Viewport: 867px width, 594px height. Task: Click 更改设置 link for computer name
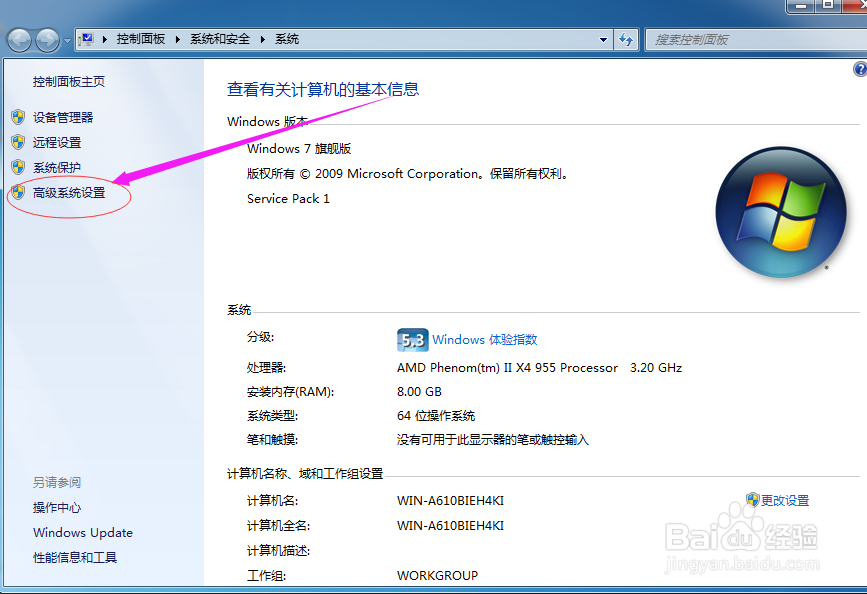pos(785,501)
